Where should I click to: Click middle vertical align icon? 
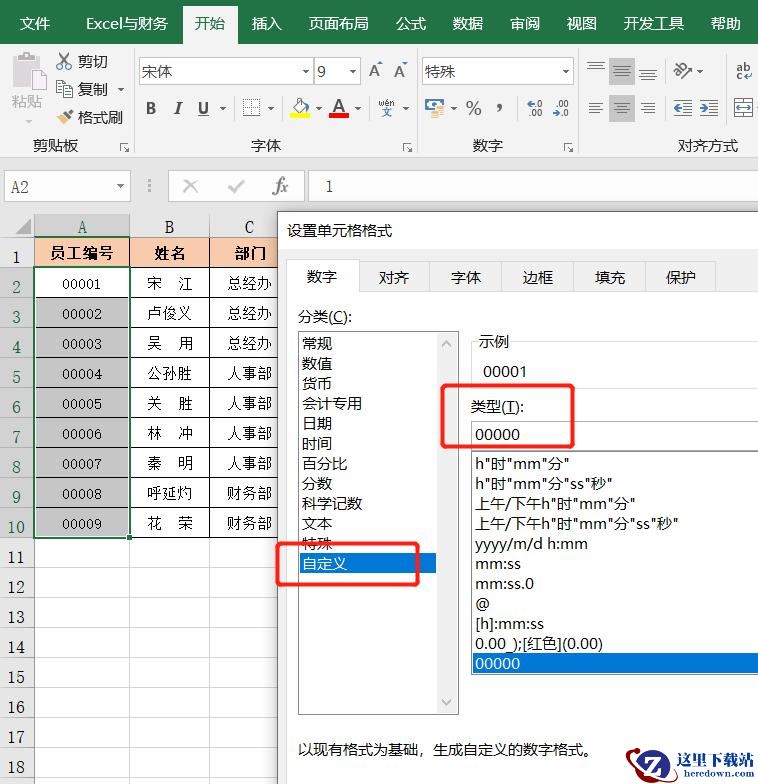point(622,70)
